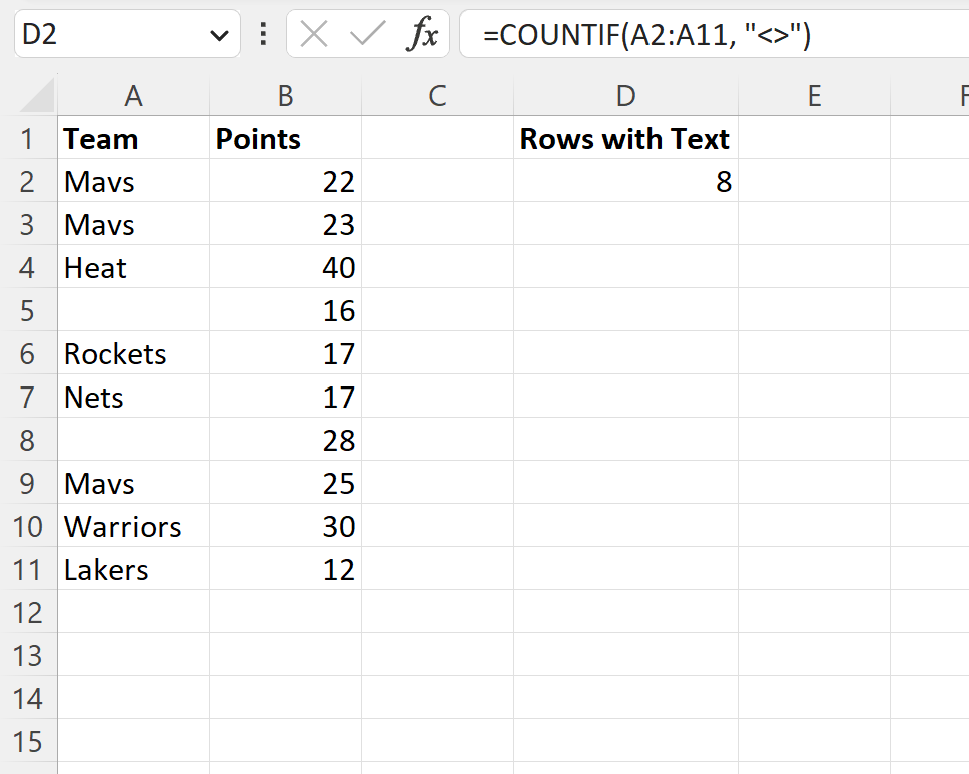
Task: Click the Cancel (X) icon on formula bar
Action: tap(313, 33)
